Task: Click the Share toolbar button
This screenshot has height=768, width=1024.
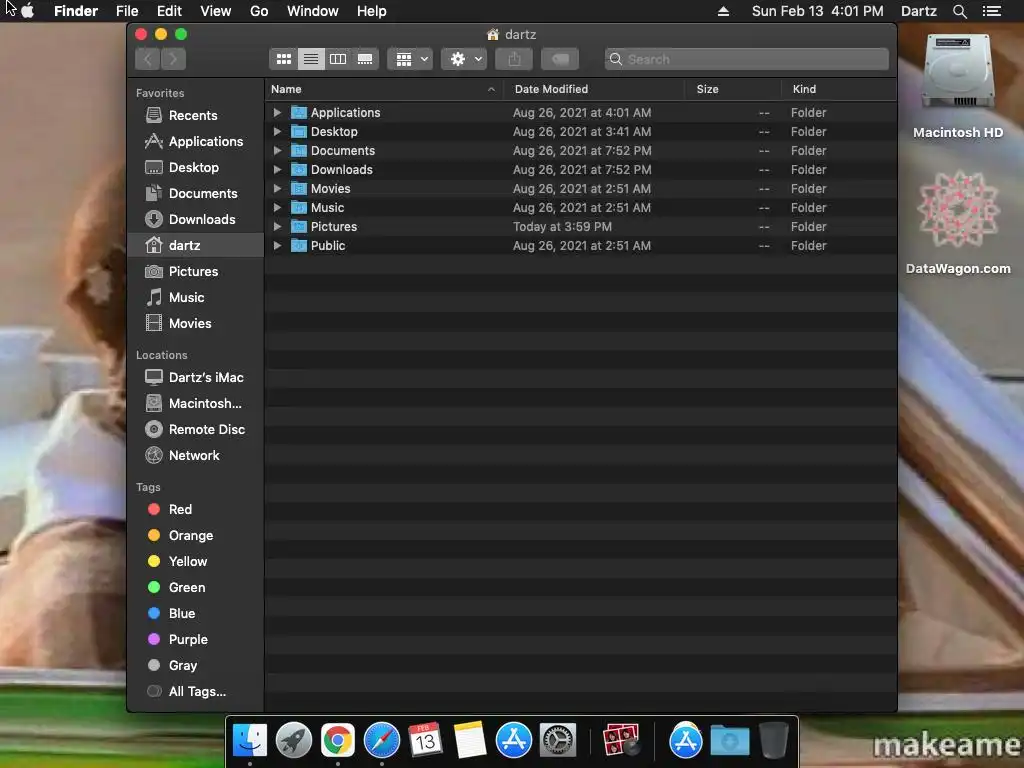Action: pyautogui.click(x=515, y=59)
